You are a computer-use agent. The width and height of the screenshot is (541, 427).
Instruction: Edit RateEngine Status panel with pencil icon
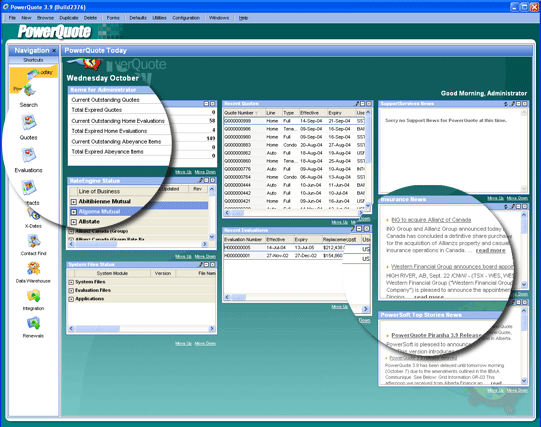[x=200, y=180]
